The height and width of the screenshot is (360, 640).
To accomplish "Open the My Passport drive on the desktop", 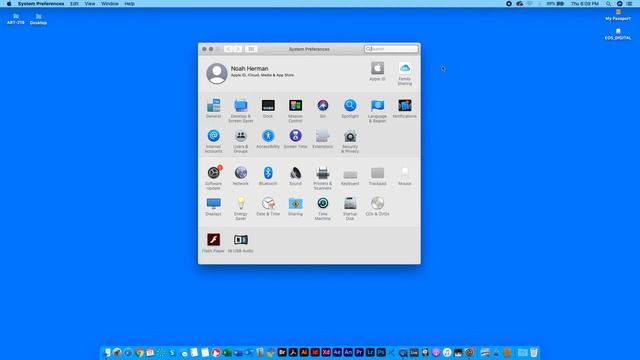I will click(618, 15).
